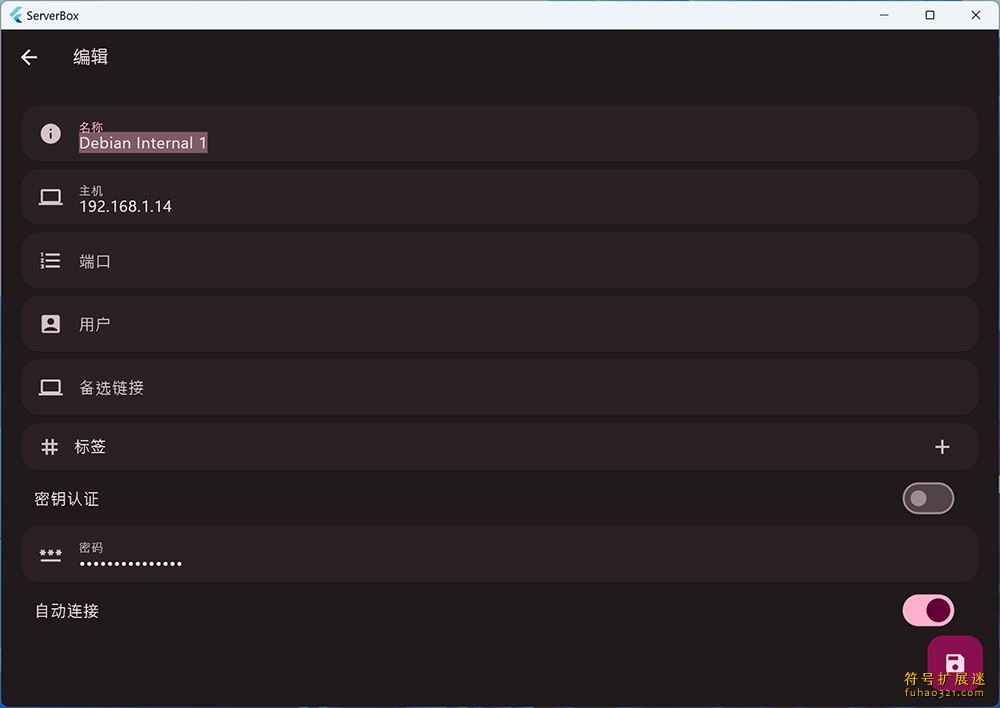Click the ServerBox Flutter logo in title bar

(x=16, y=15)
